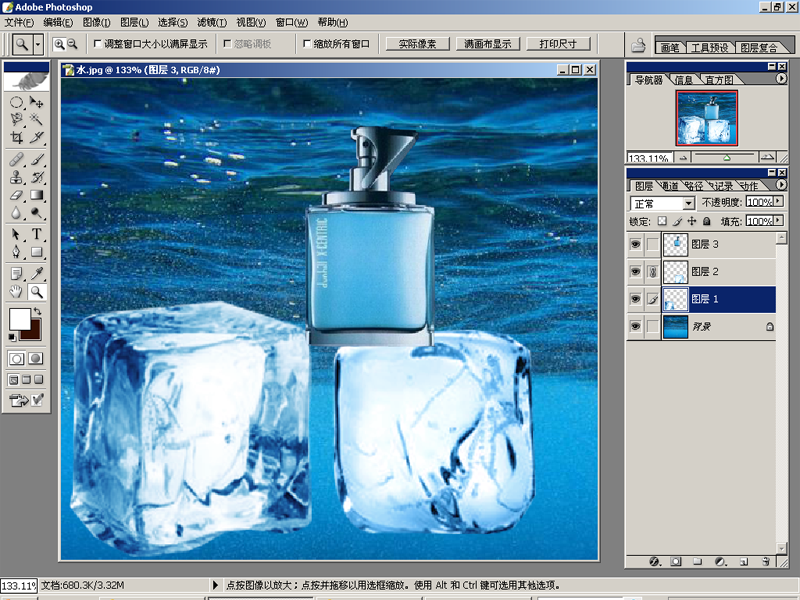Open the 滤镜(T) menu
The image size is (800, 600).
pos(212,22)
